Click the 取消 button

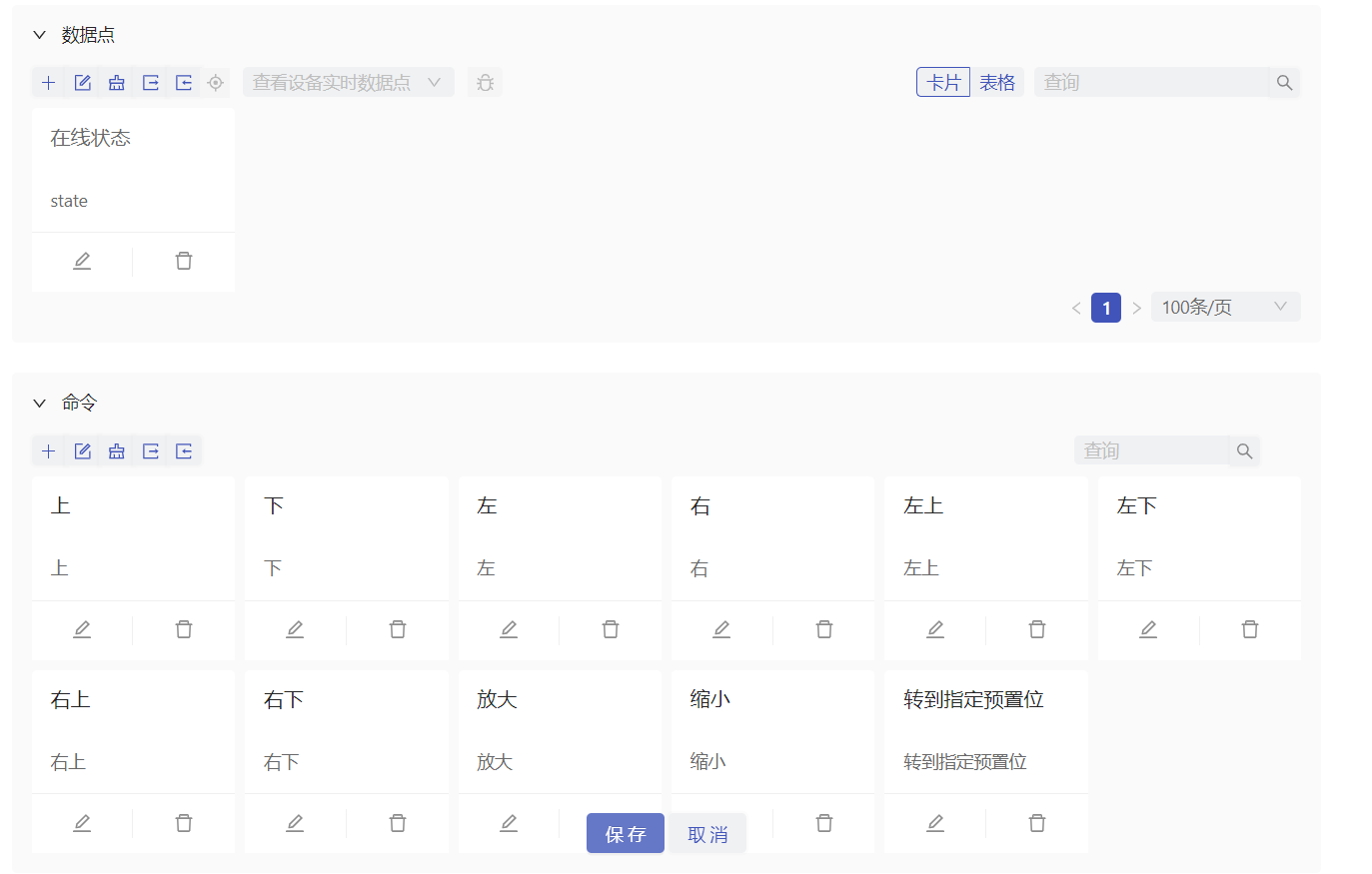point(707,833)
